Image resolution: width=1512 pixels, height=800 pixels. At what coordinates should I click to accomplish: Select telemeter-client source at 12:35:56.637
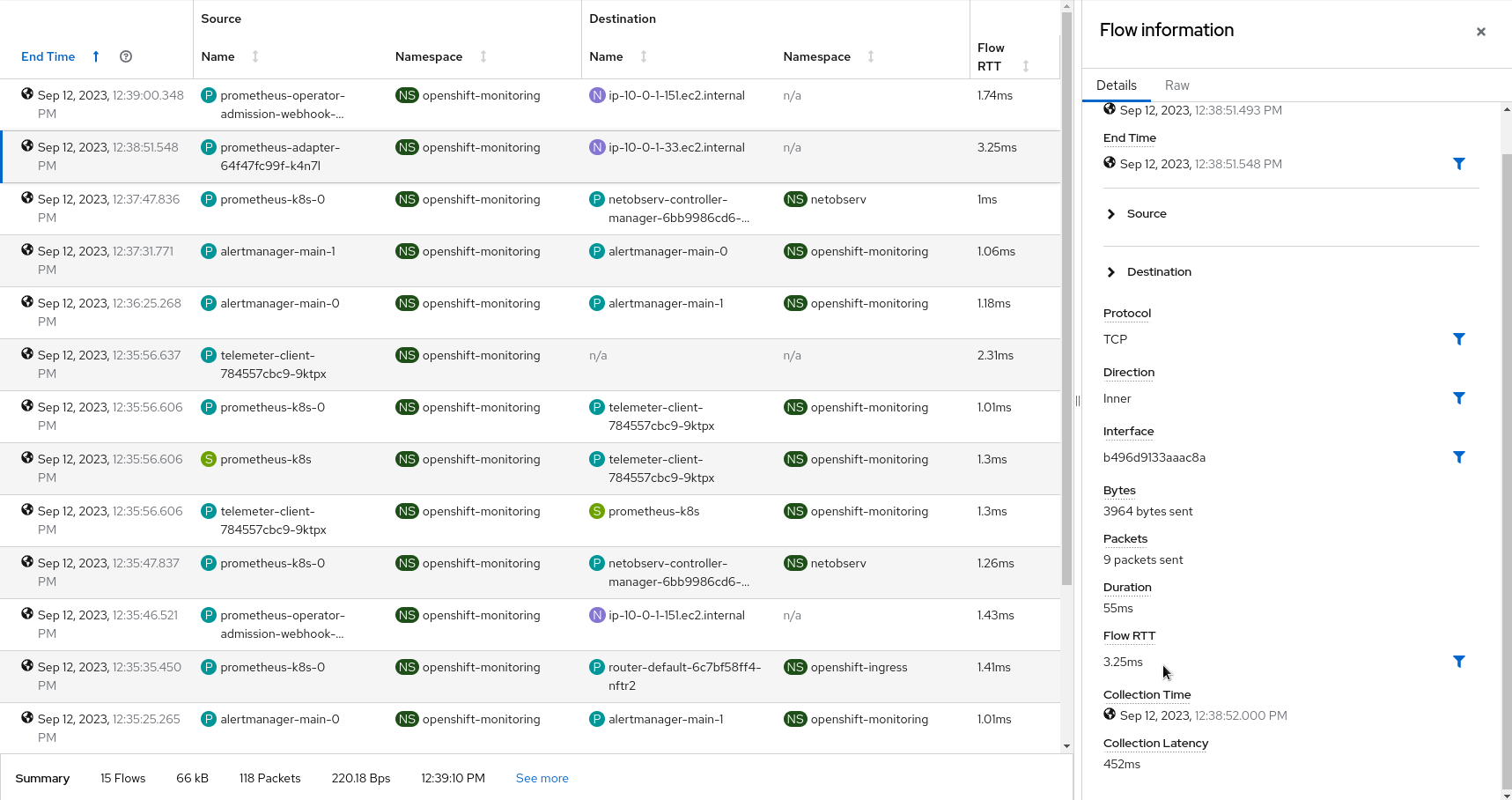[x=273, y=365]
